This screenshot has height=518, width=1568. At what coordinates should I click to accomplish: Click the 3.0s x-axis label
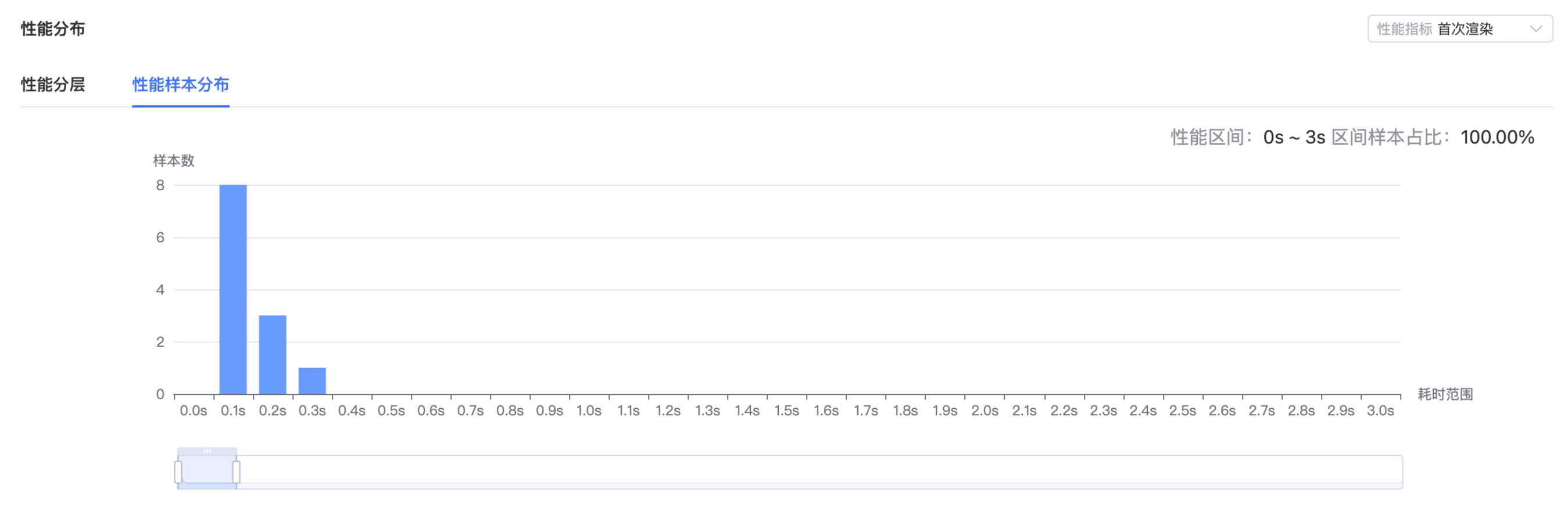point(1380,411)
